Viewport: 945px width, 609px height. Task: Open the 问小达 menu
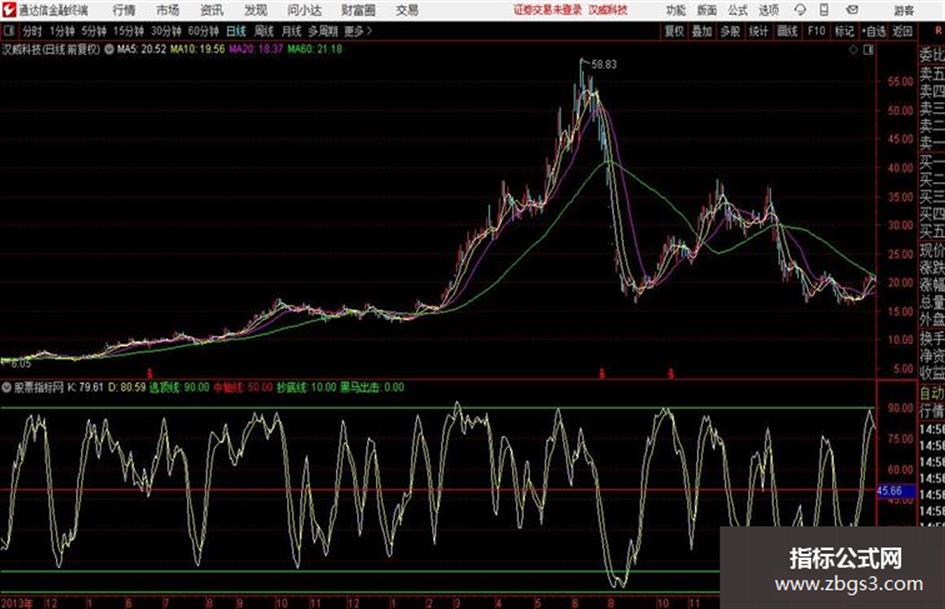click(304, 10)
